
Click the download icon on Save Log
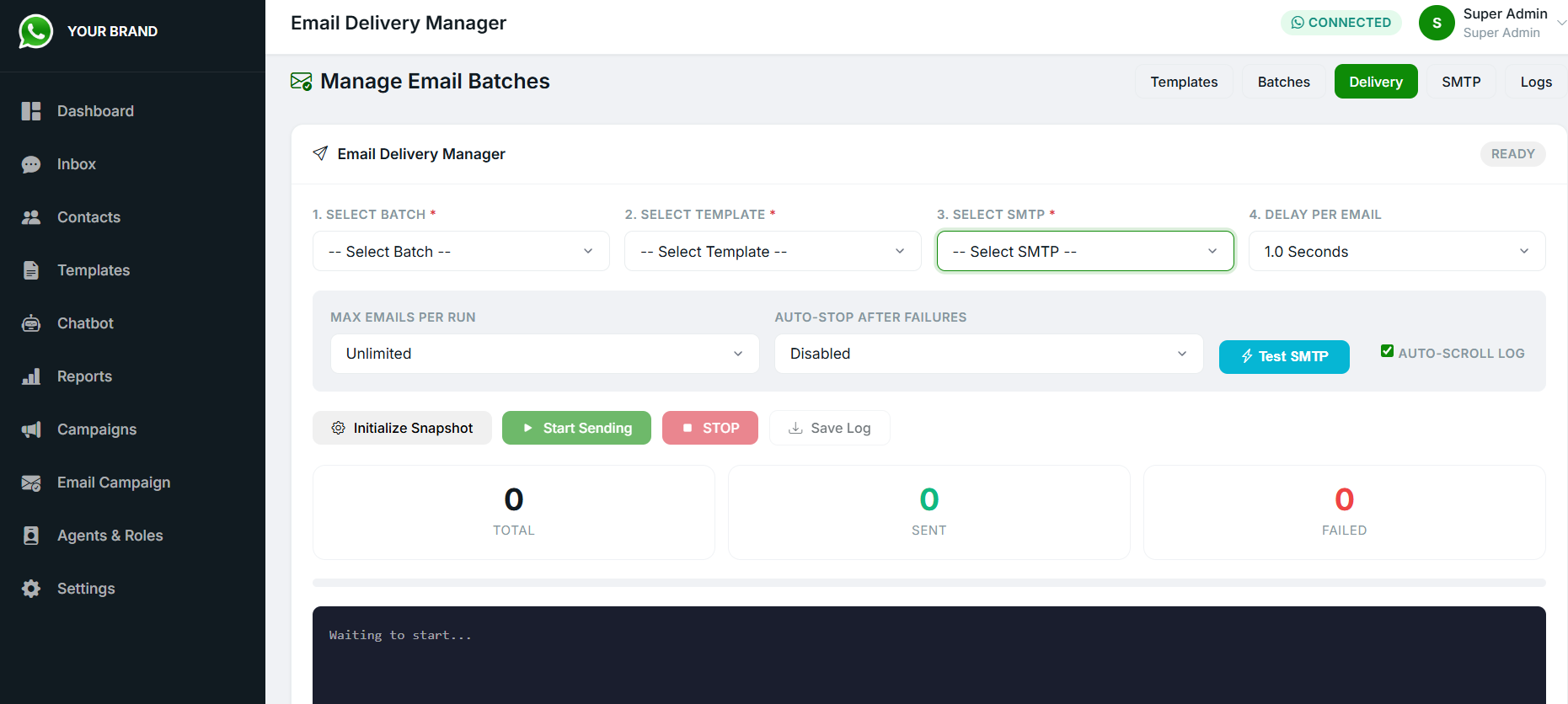click(795, 428)
